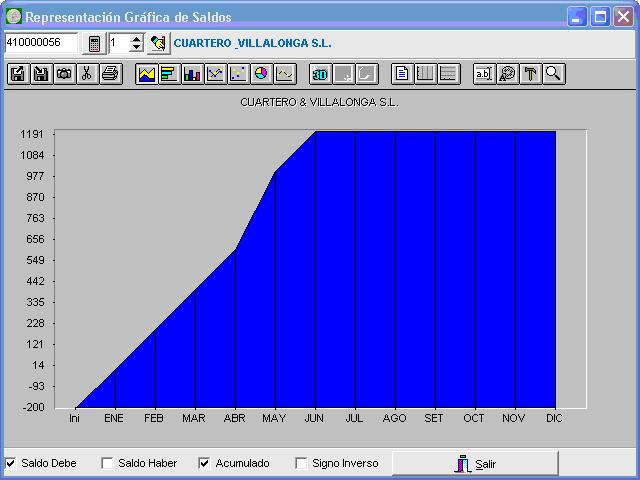
Task: Enable the Saldo Haber checkbox
Action: [107, 463]
